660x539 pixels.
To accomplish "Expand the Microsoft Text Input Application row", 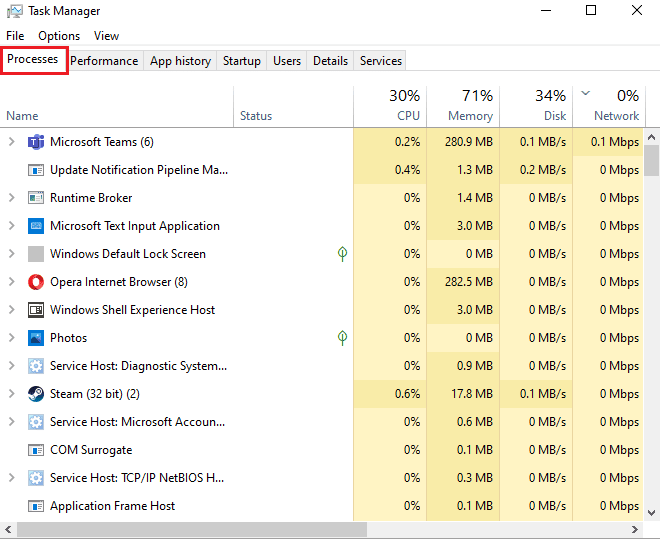I will coord(12,226).
